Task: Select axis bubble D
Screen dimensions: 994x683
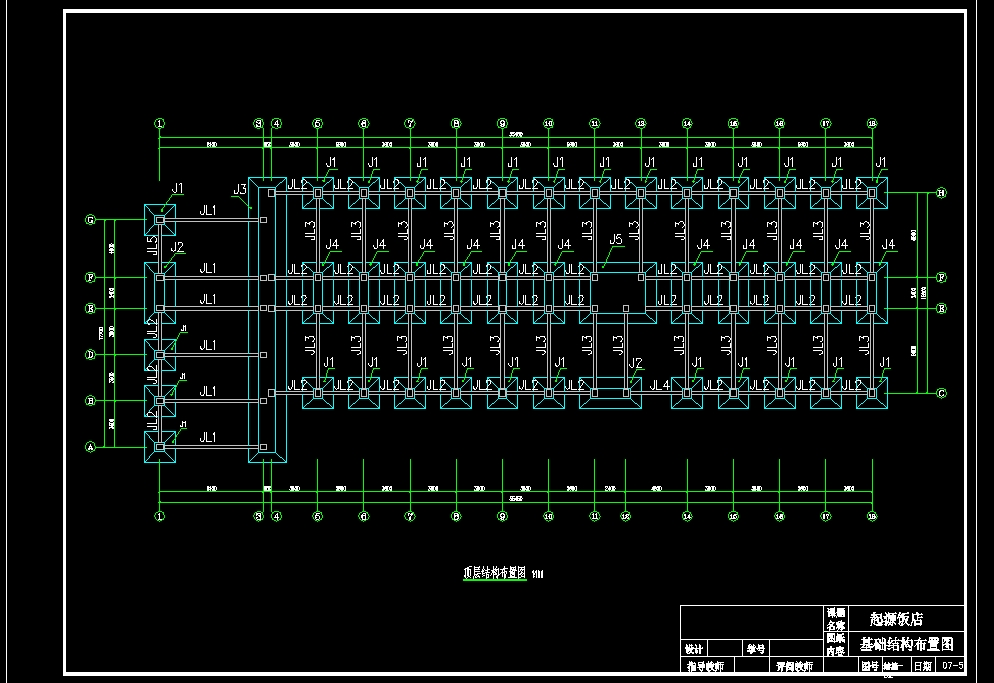Action: [x=90, y=355]
